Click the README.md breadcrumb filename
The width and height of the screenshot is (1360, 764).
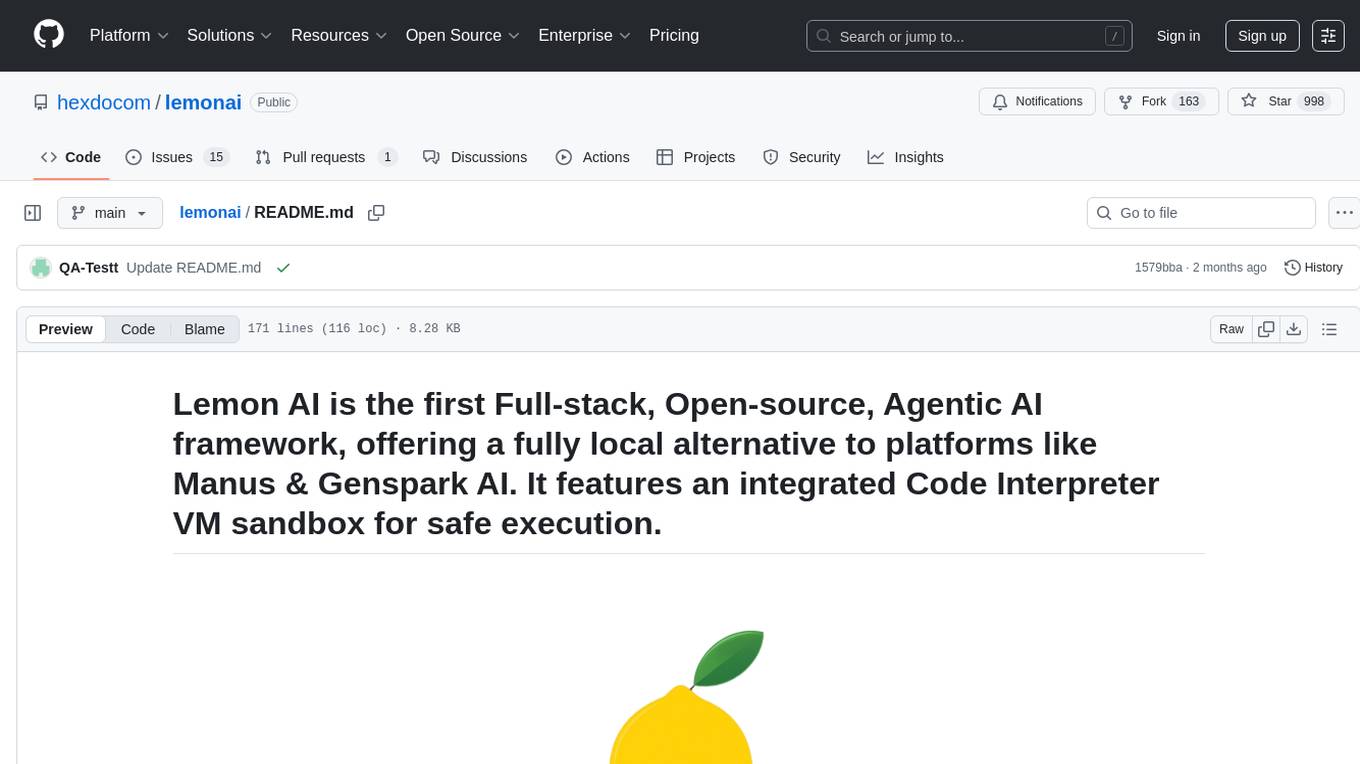pos(304,212)
